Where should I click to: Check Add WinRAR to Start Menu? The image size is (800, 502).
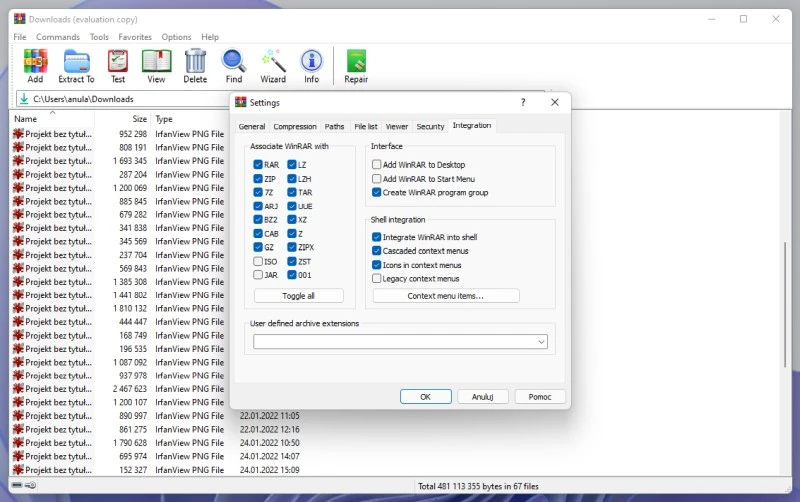pyautogui.click(x=377, y=179)
